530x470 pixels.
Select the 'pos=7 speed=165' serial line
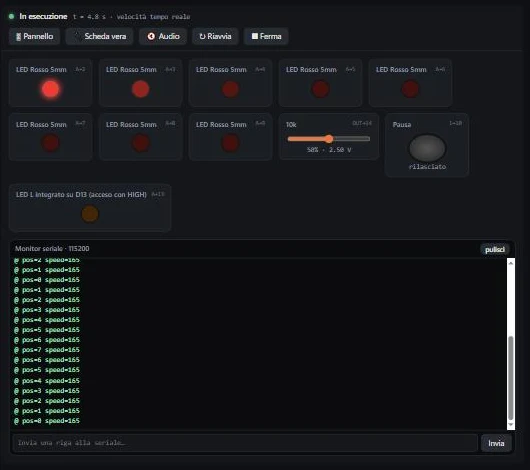coord(47,350)
